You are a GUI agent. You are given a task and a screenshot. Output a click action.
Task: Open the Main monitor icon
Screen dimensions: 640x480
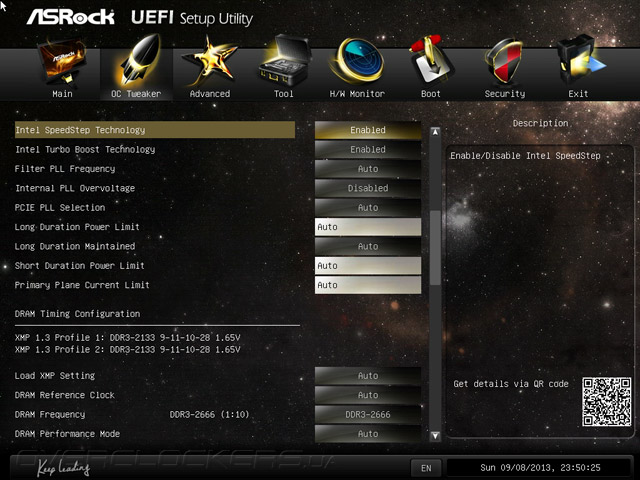pyautogui.click(x=62, y=61)
